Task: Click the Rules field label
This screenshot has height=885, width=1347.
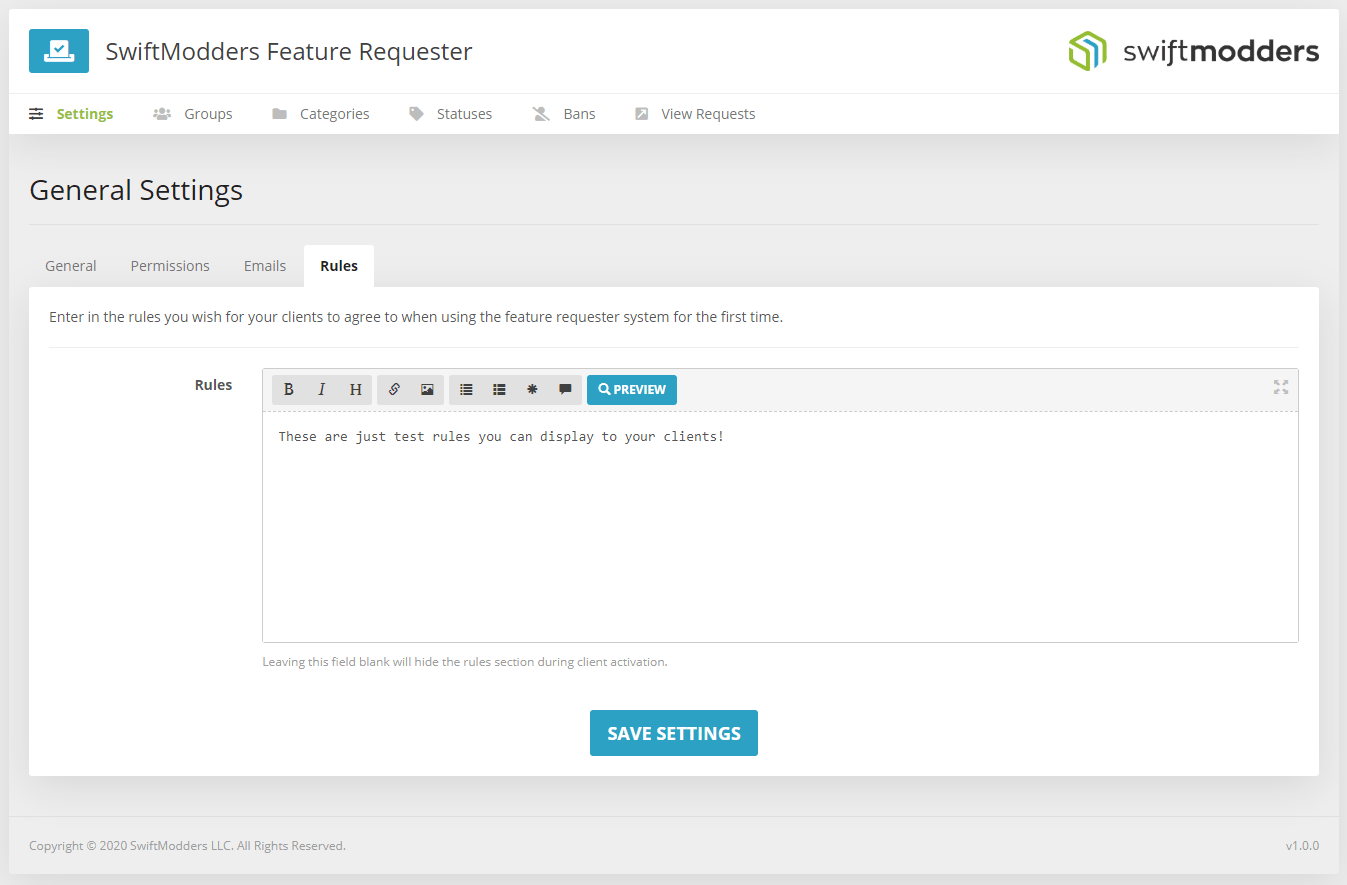Action: pyautogui.click(x=213, y=385)
